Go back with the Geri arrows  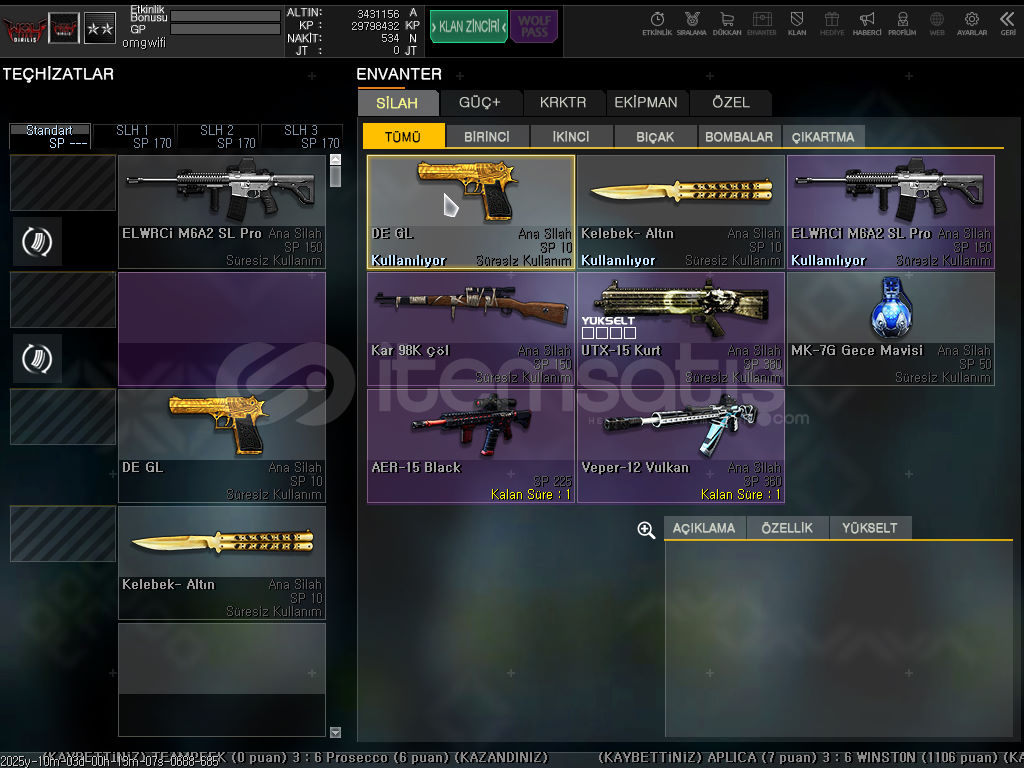tap(1008, 24)
